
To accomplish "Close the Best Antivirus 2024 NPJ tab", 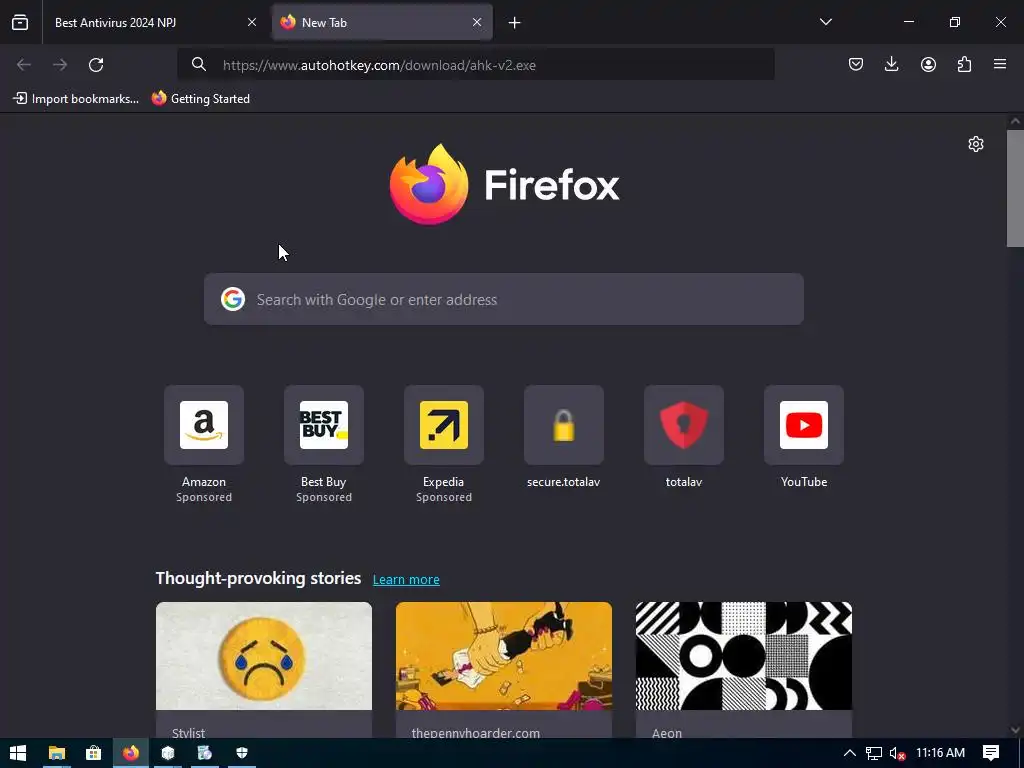I will (251, 23).
